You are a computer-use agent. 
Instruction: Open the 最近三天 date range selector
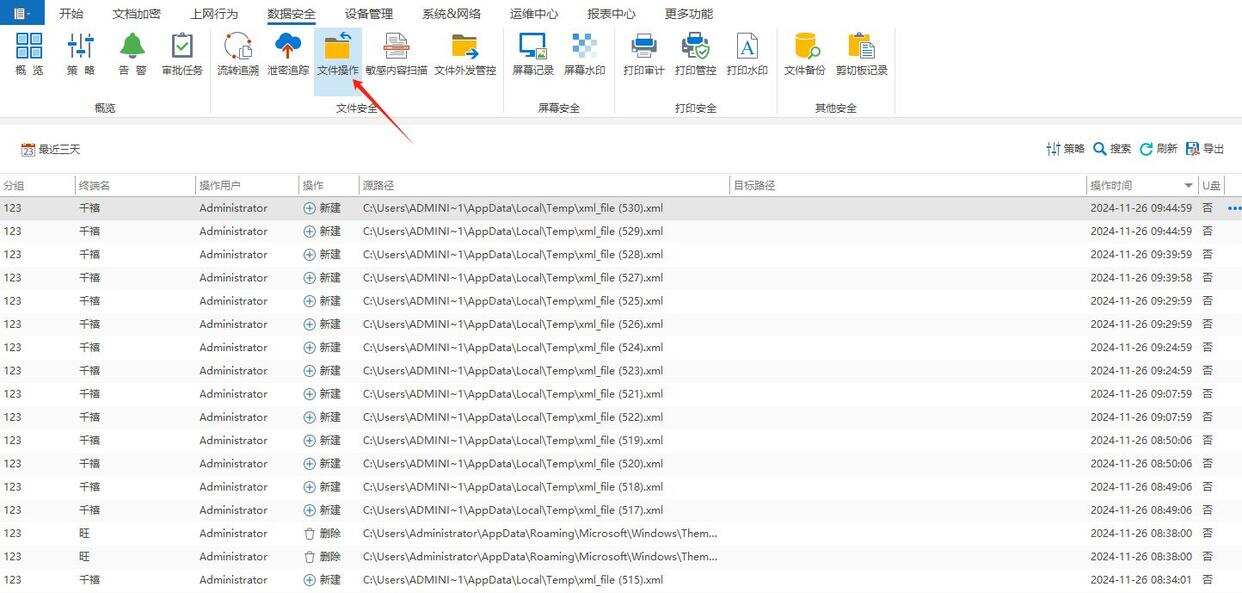pos(49,148)
